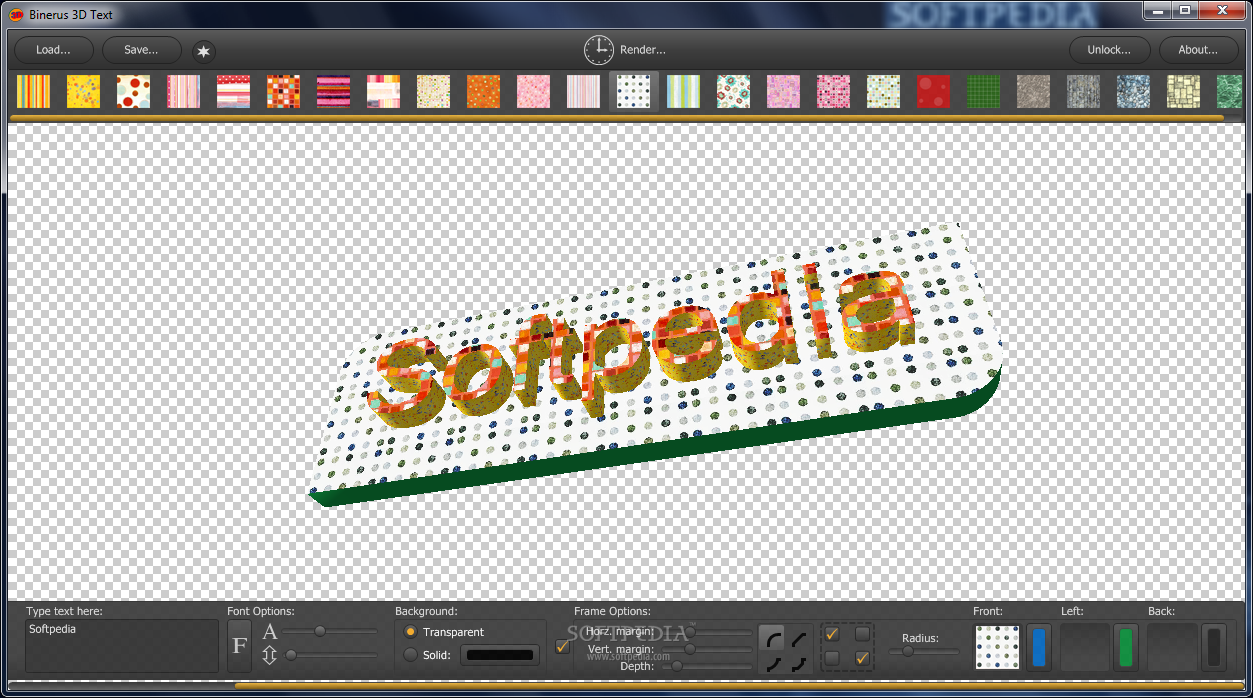Image resolution: width=1253 pixels, height=698 pixels.
Task: Open the About... dialog
Action: point(1198,50)
